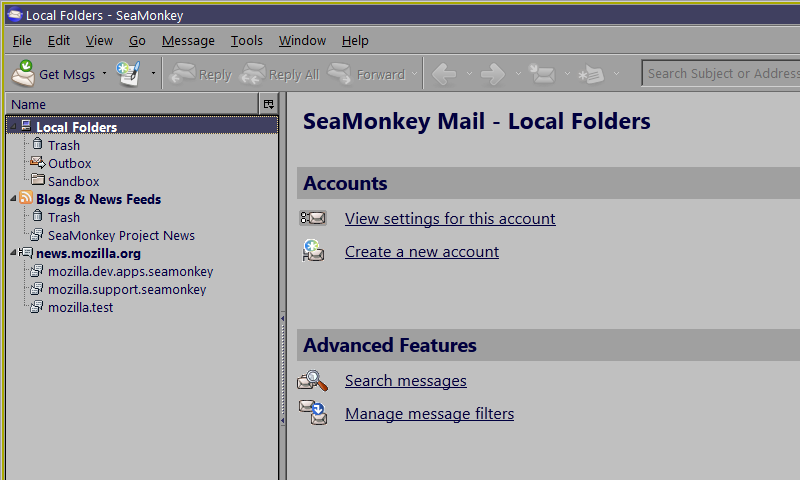The image size is (800, 480).
Task: Open the Go Forward history dropdown
Action: click(518, 74)
